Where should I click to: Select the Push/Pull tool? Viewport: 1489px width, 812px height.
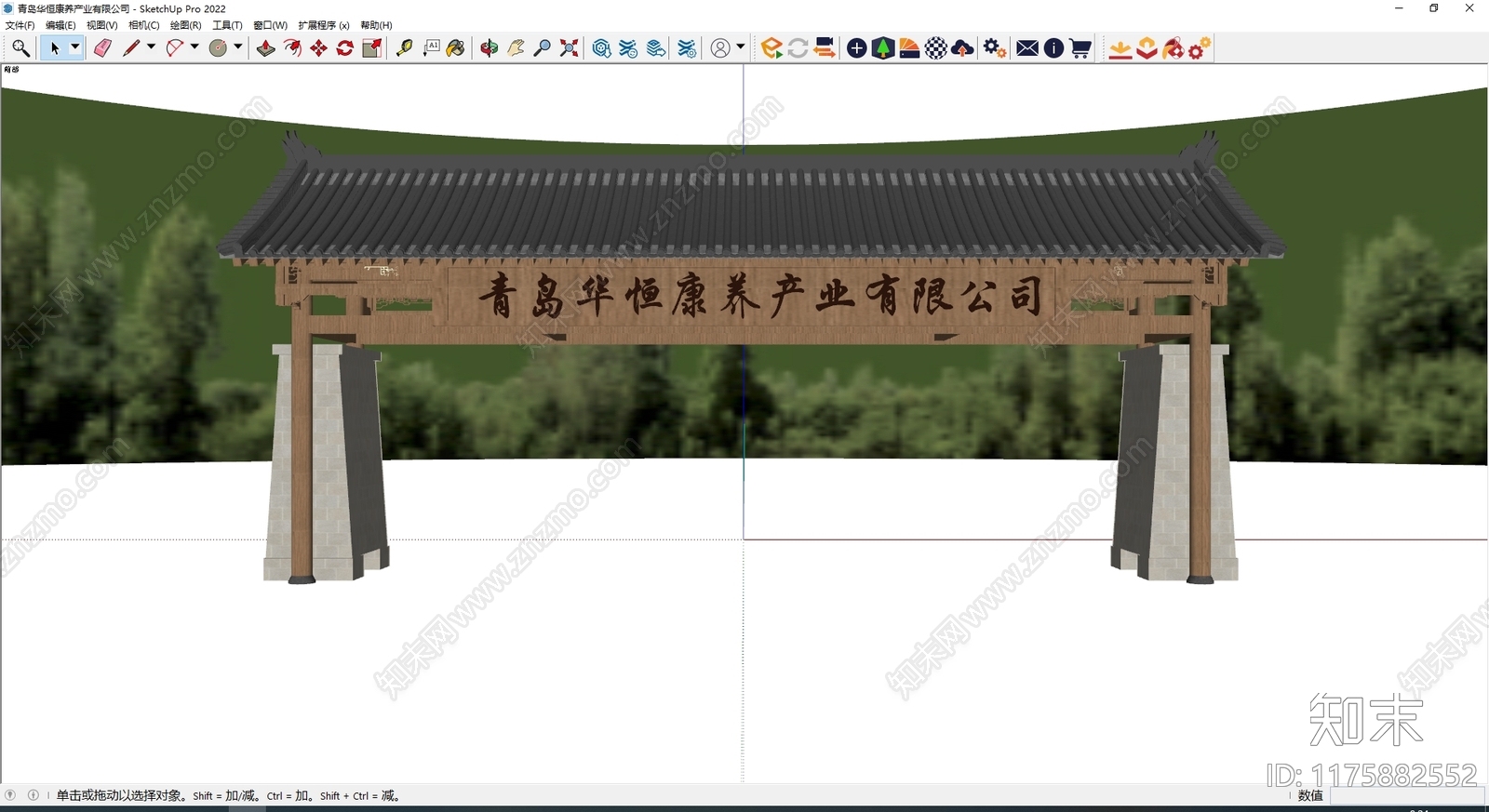pyautogui.click(x=266, y=48)
